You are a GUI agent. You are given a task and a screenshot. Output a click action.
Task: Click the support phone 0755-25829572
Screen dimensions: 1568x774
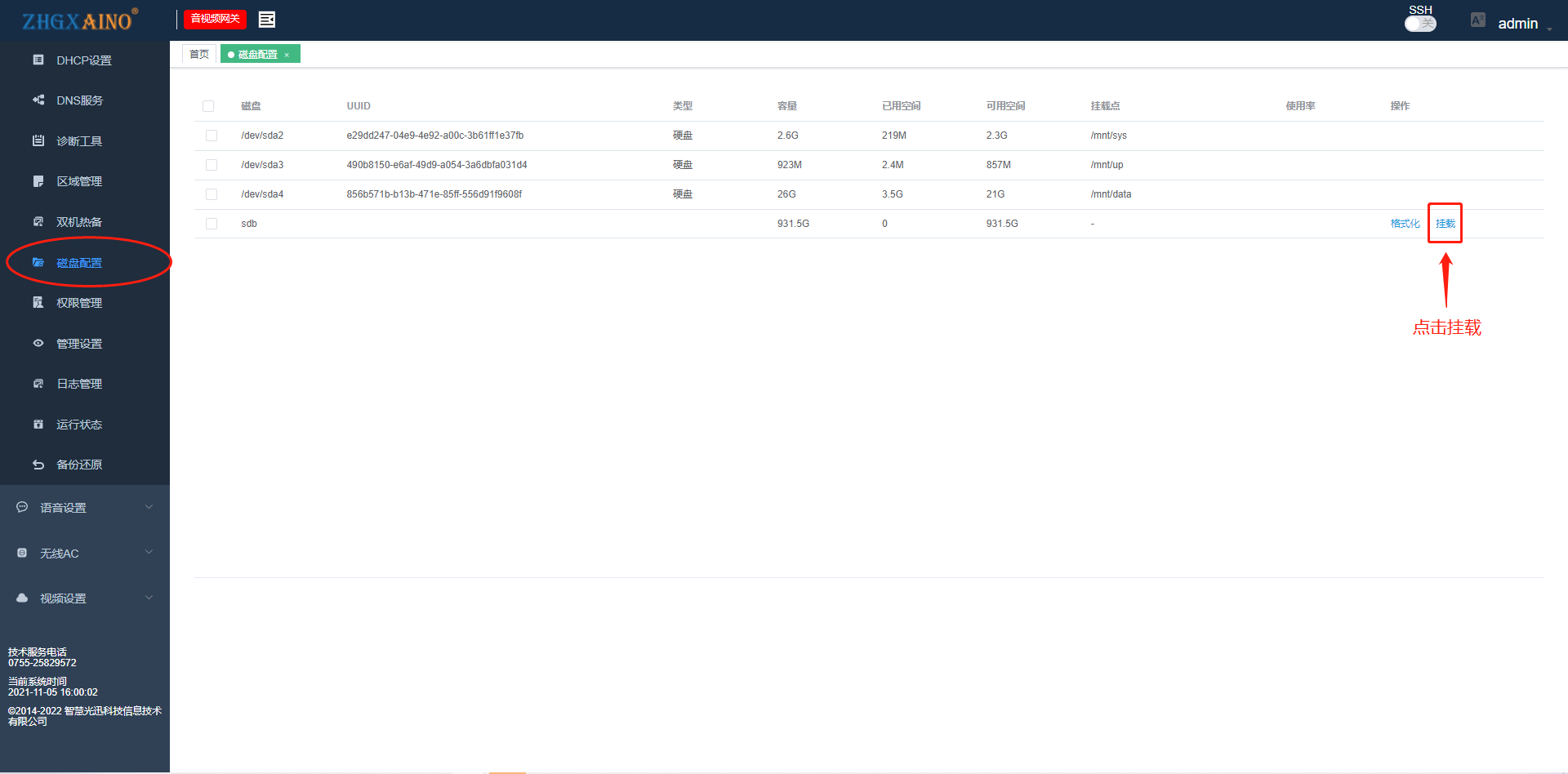coord(42,663)
